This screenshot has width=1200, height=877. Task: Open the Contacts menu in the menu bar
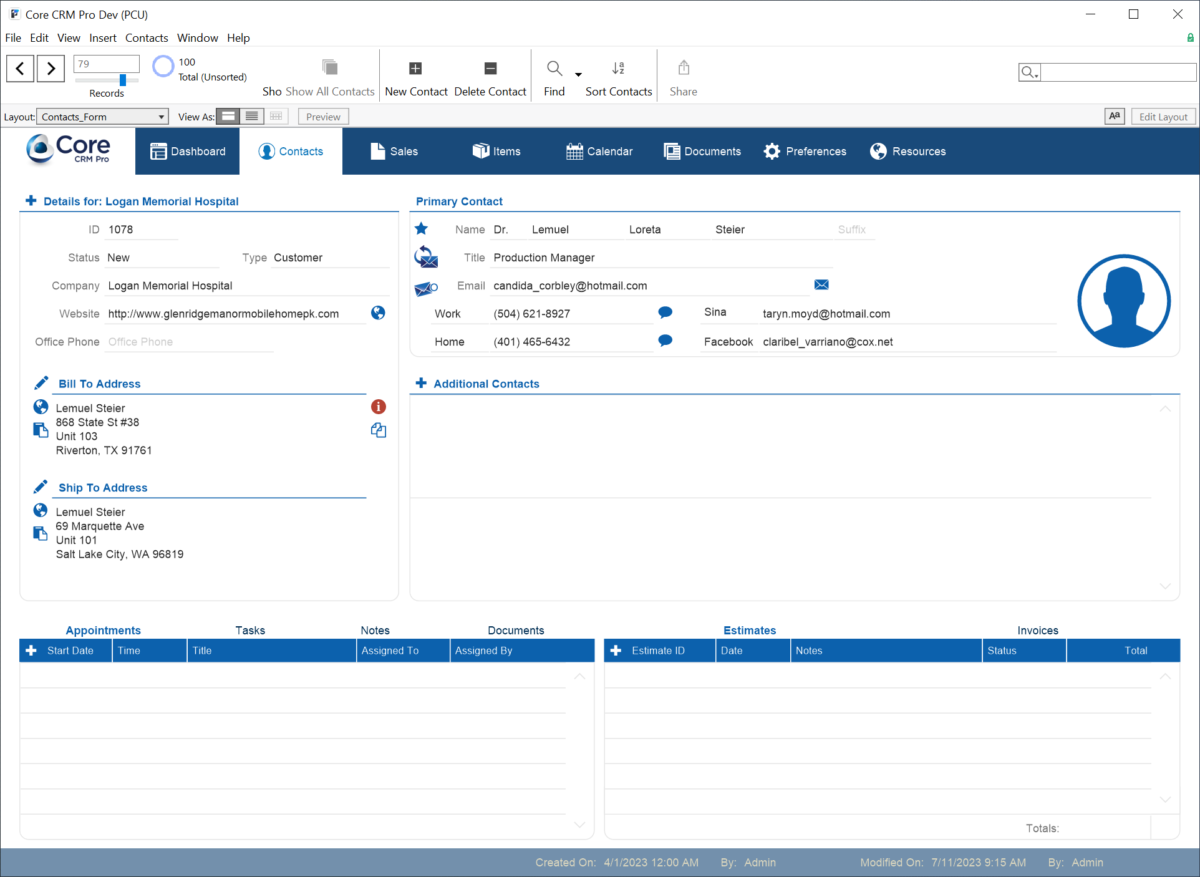click(x=146, y=37)
